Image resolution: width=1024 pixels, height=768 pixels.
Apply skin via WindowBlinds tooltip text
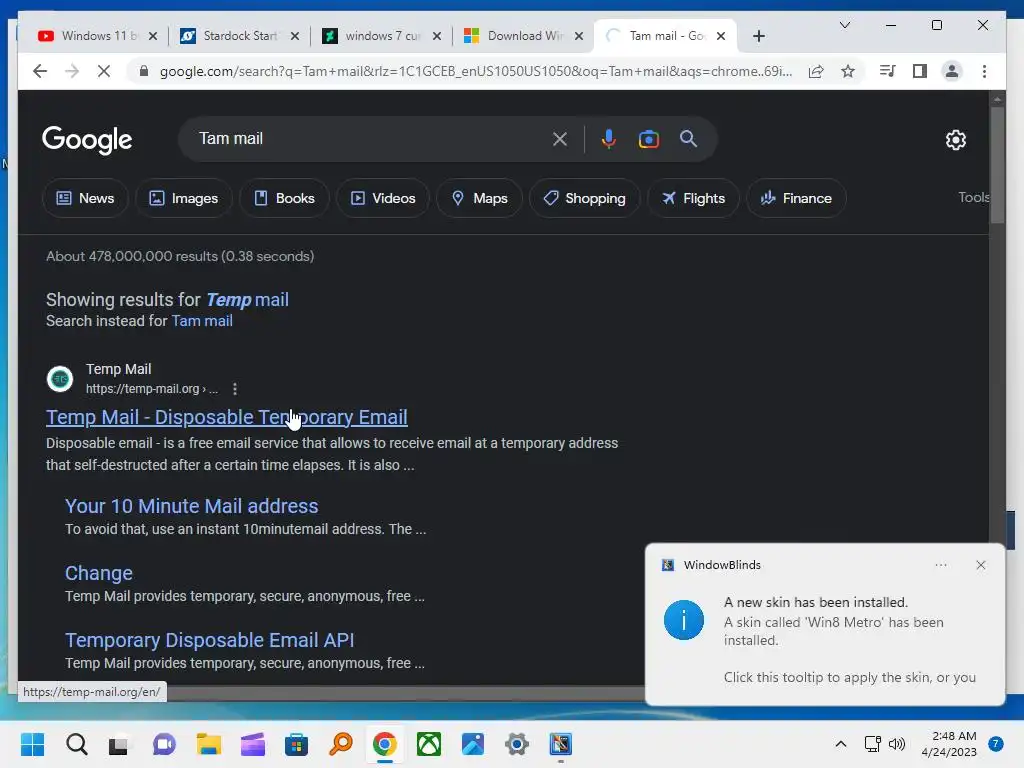click(850, 677)
